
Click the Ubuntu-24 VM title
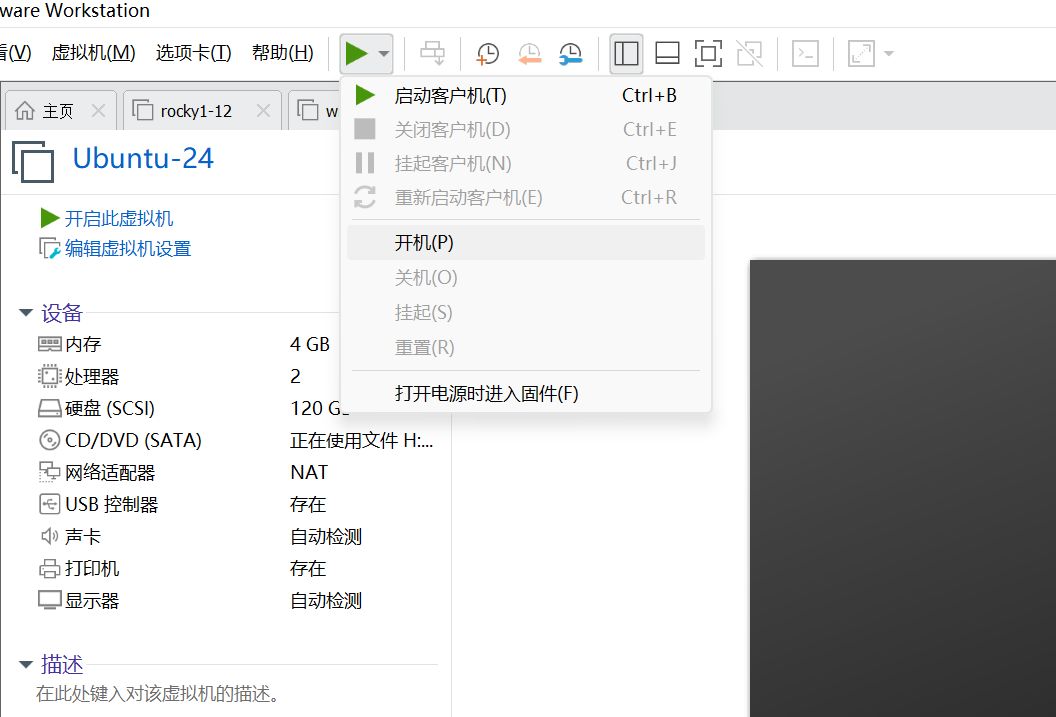click(x=143, y=159)
